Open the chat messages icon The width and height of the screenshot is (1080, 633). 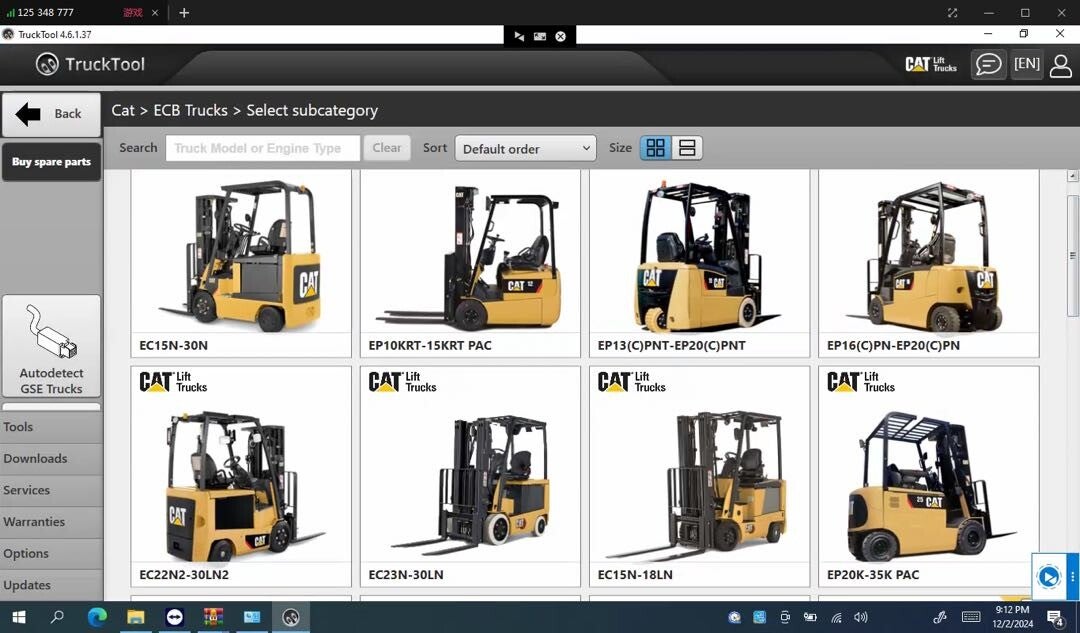click(988, 65)
